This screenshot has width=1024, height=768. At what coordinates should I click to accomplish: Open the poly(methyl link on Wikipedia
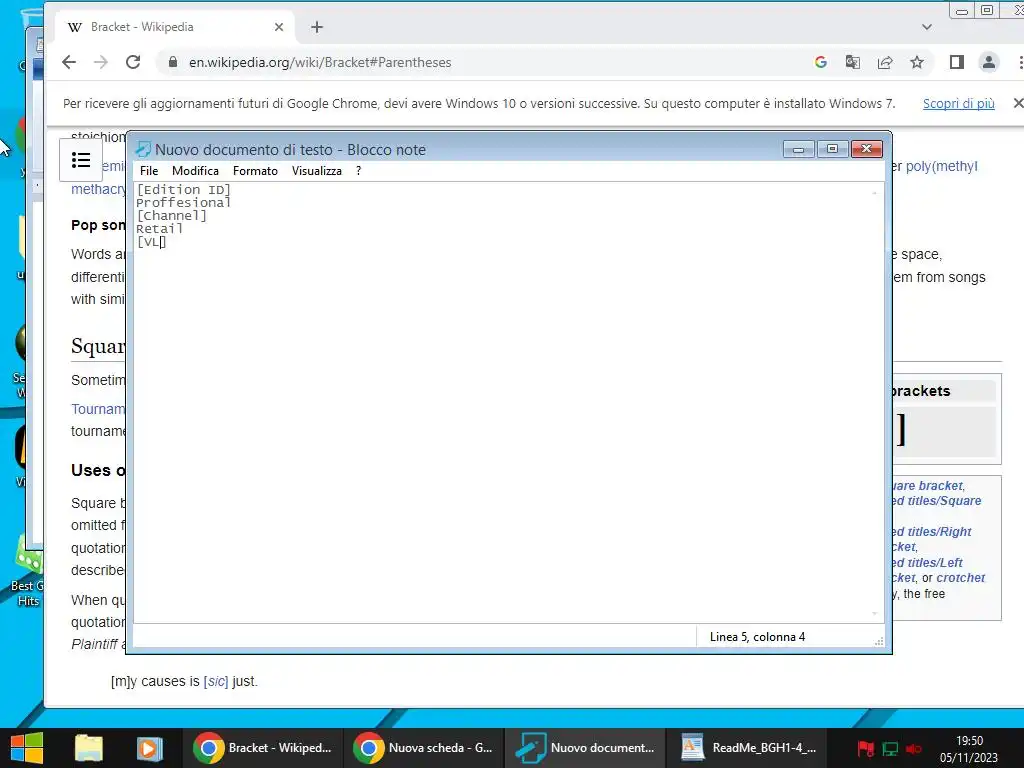pos(942,166)
